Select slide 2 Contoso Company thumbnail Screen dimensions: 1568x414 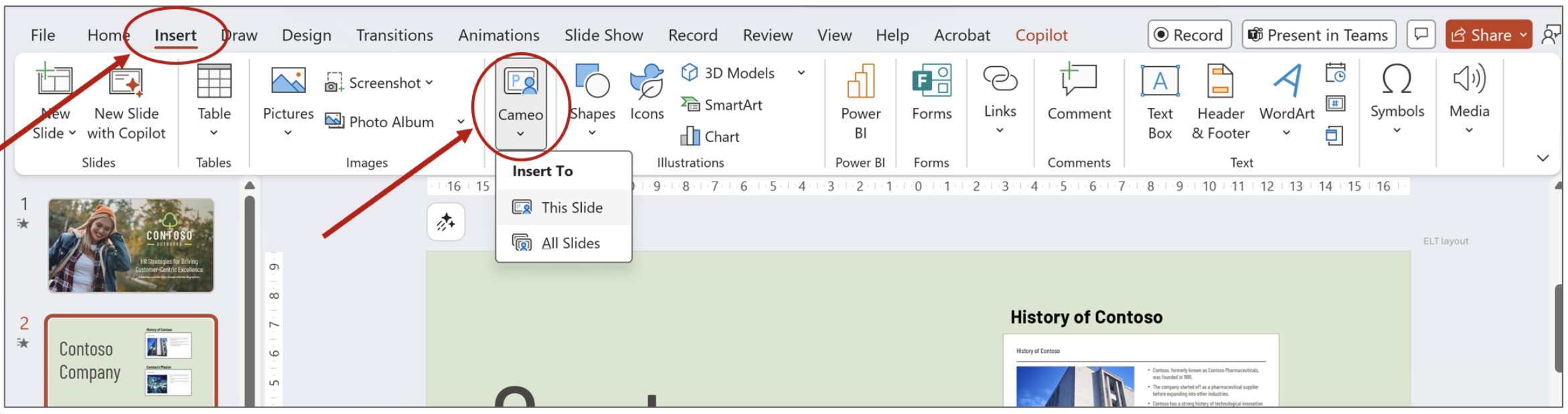pyautogui.click(x=131, y=361)
